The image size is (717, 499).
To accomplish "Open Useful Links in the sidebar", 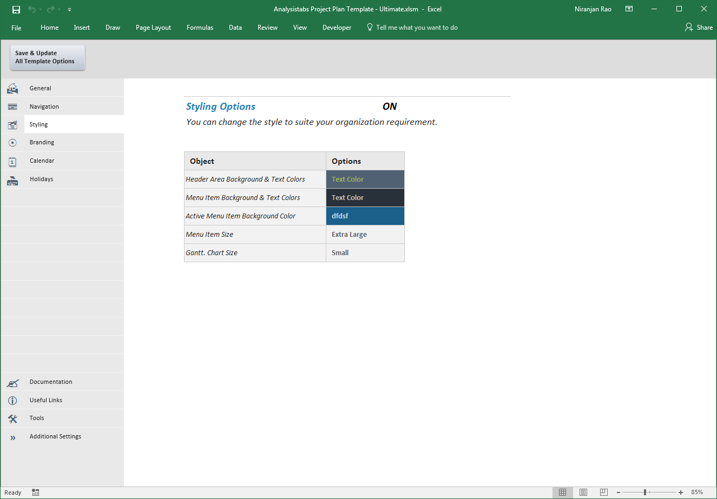I will pos(62,400).
